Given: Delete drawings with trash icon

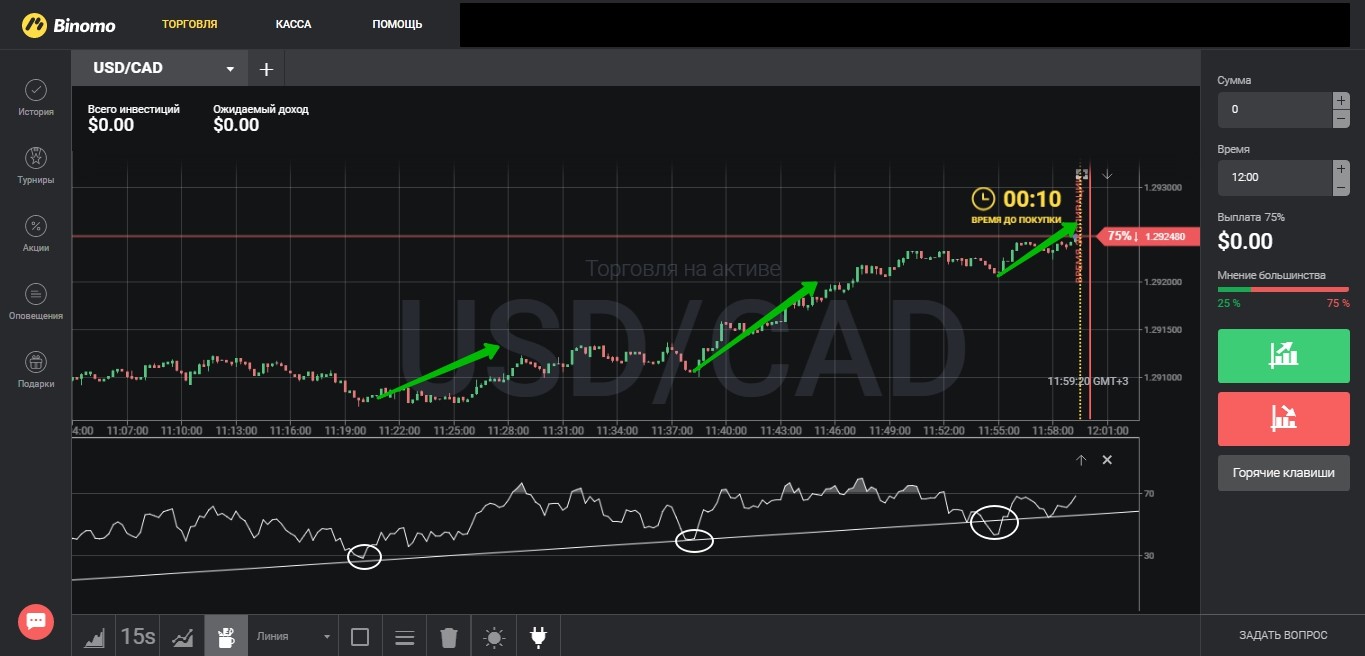Looking at the screenshot, I should [x=449, y=637].
